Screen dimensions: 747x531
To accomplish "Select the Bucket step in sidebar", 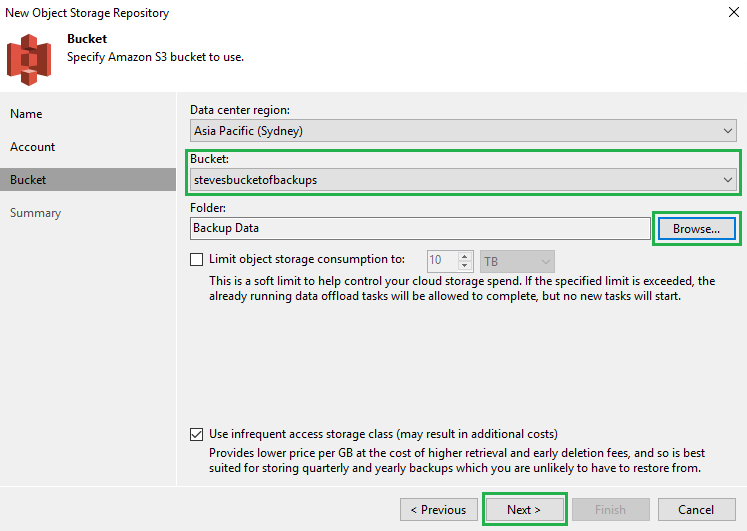I will 29,180.
